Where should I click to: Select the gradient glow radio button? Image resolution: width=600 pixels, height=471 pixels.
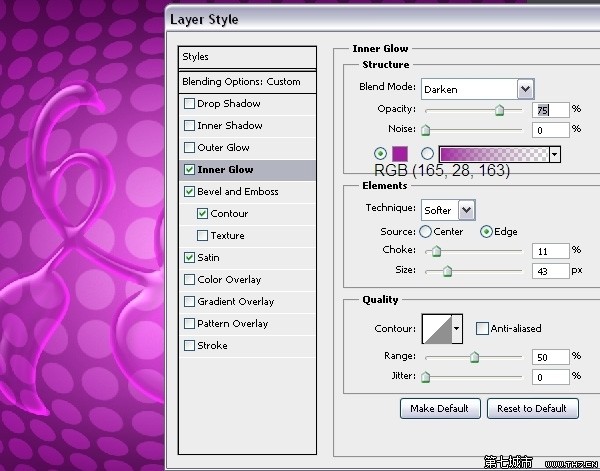(x=427, y=153)
